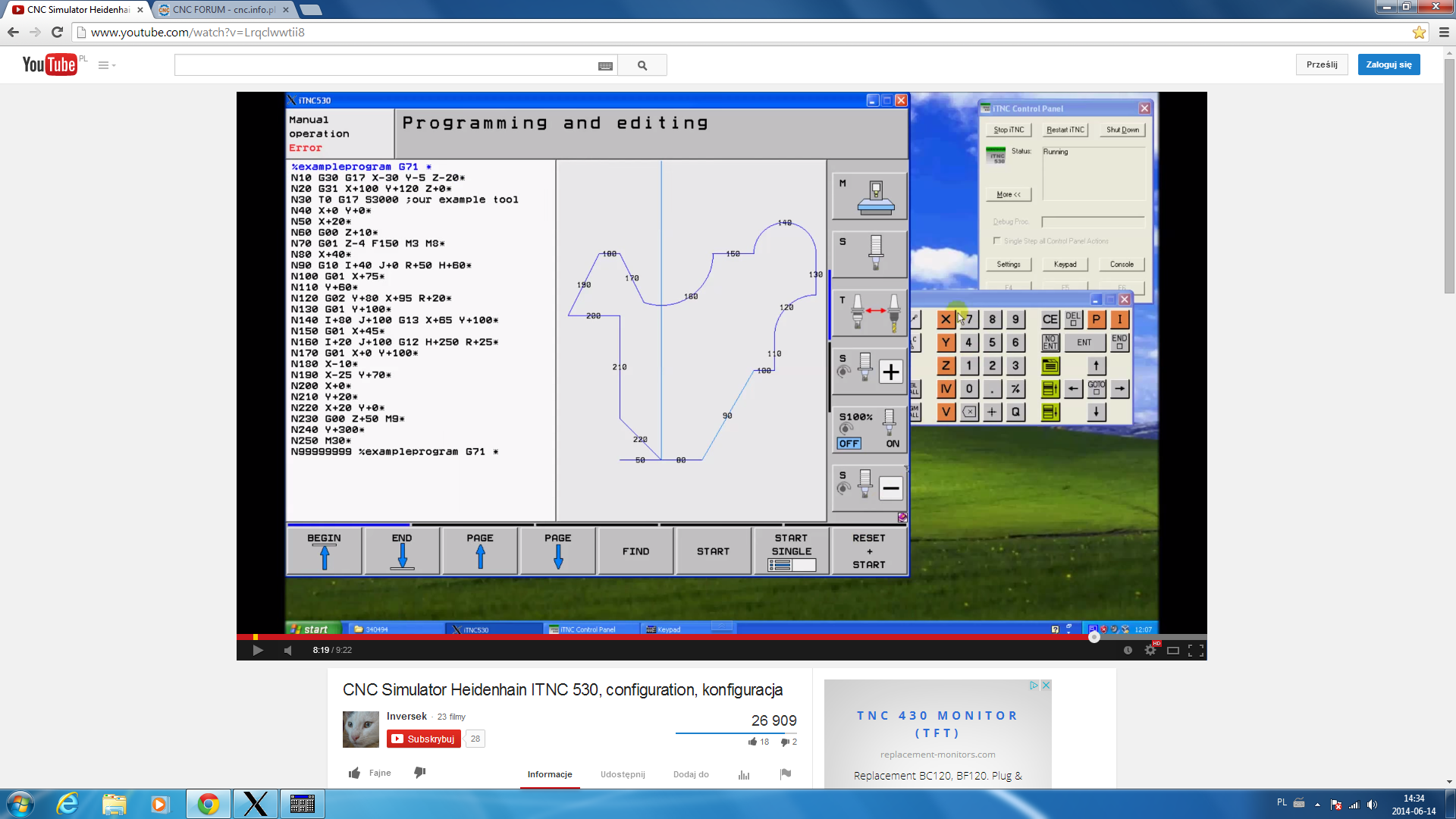
Task: Click the sign change +/- key
Action: (1015, 389)
